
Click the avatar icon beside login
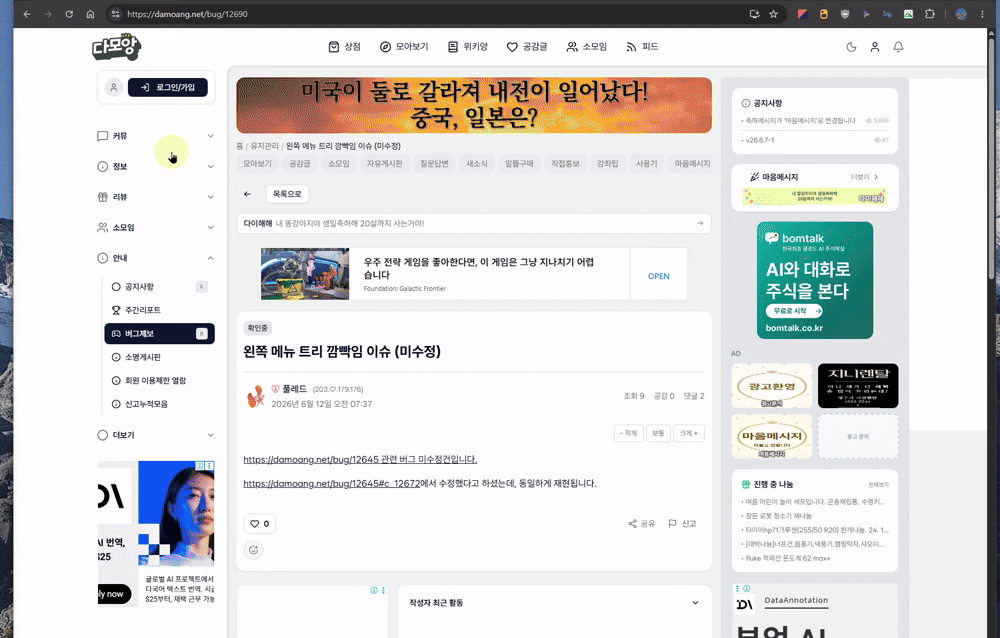[x=114, y=87]
